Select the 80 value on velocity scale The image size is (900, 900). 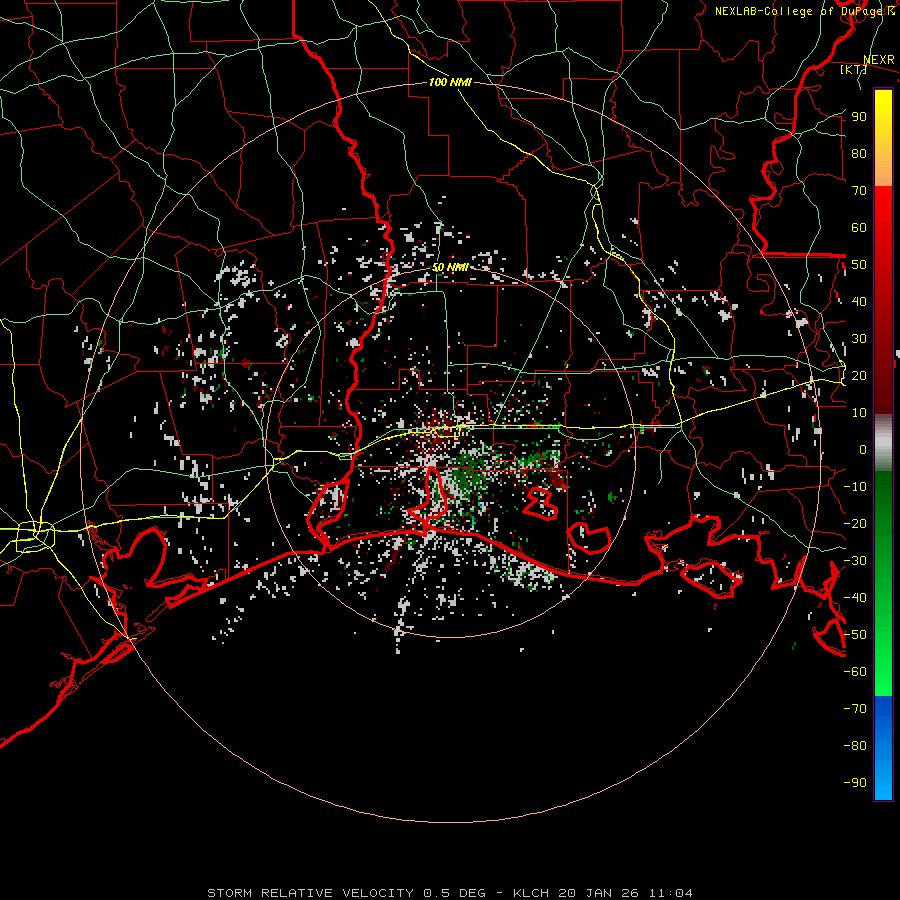[859, 154]
